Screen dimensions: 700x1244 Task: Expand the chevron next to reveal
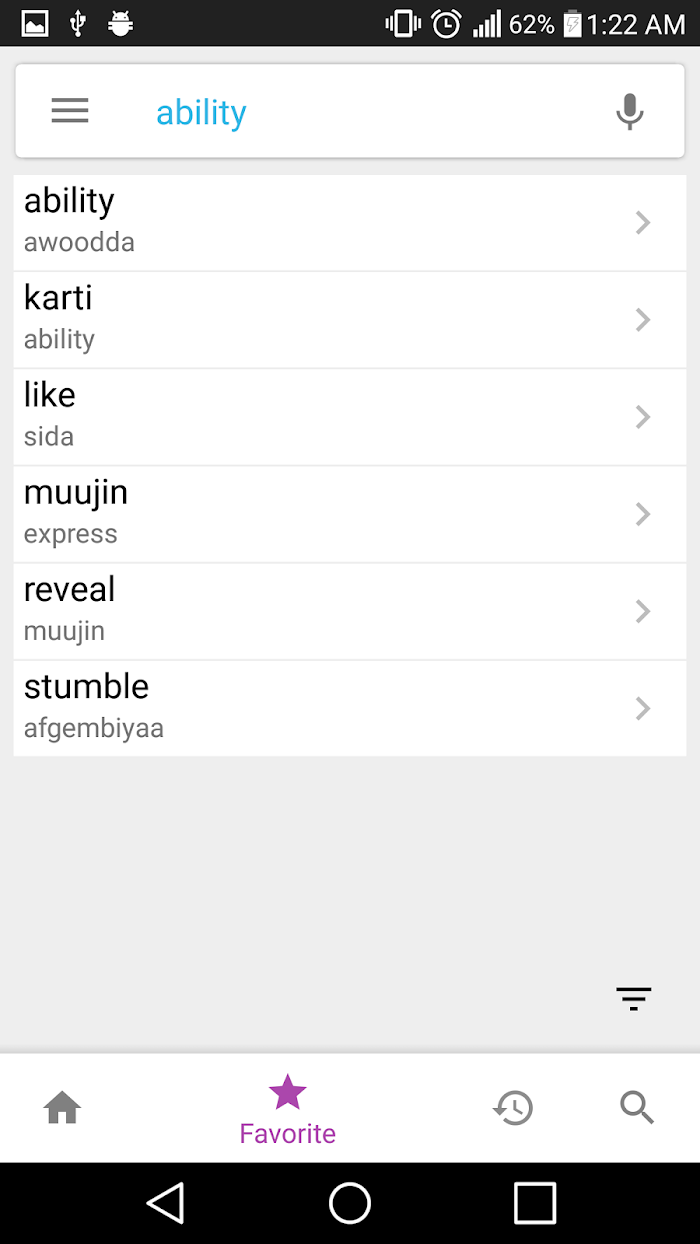[x=643, y=612]
